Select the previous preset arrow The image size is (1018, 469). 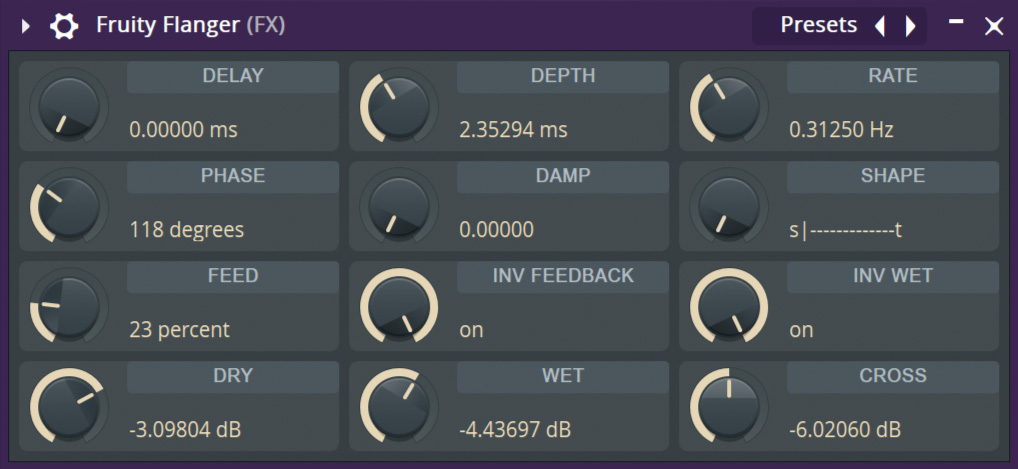click(880, 26)
